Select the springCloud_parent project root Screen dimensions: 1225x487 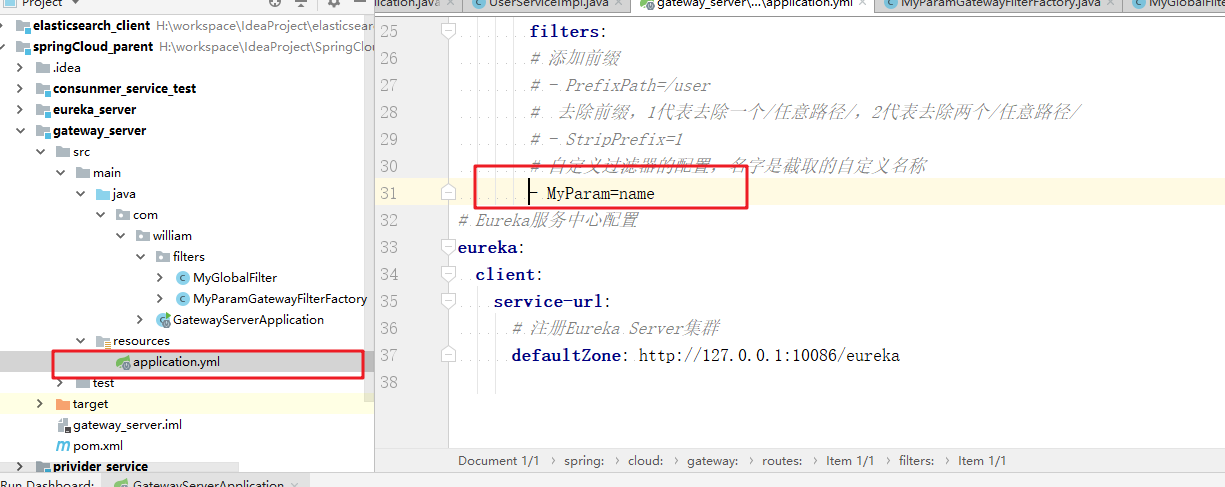[93, 46]
